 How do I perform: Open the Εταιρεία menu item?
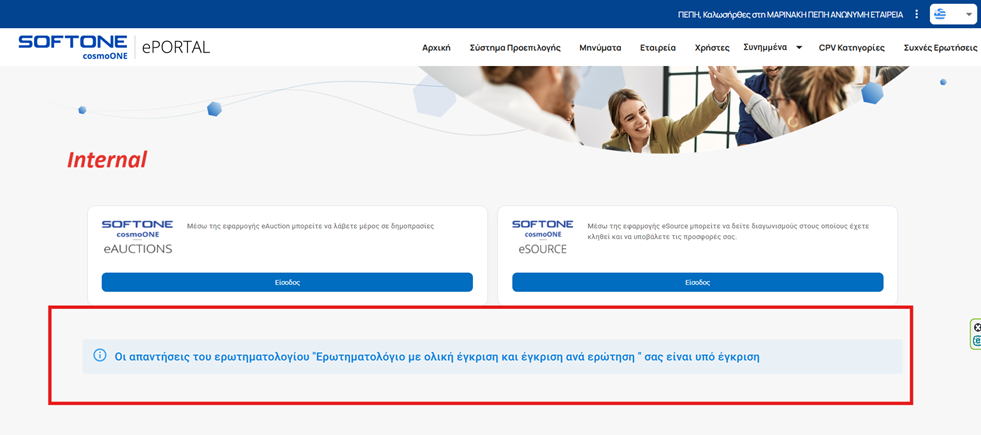[658, 48]
